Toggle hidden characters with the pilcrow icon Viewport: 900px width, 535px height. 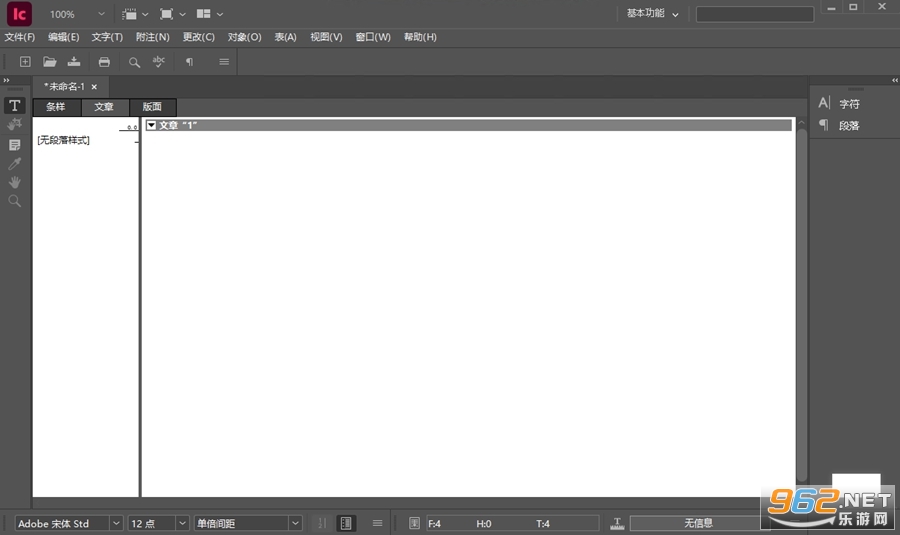(x=189, y=61)
